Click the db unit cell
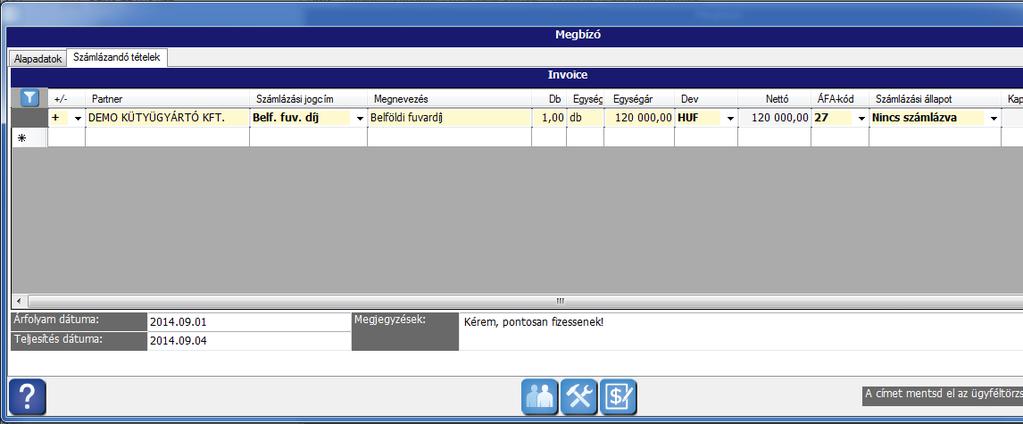This screenshot has height=424, width=1023. pyautogui.click(x=585, y=118)
